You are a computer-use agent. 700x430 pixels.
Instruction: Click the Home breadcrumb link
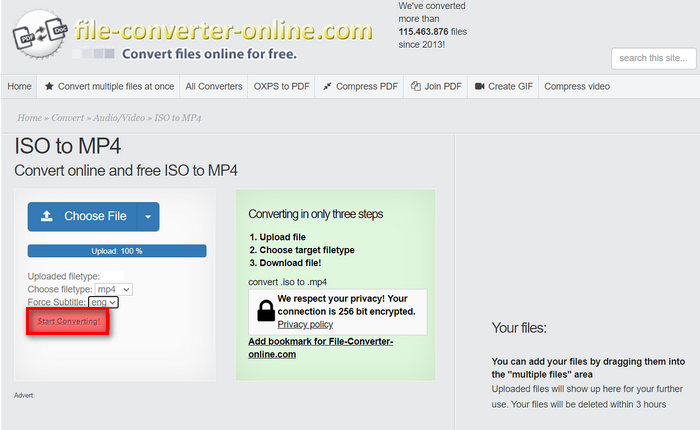tap(29, 118)
